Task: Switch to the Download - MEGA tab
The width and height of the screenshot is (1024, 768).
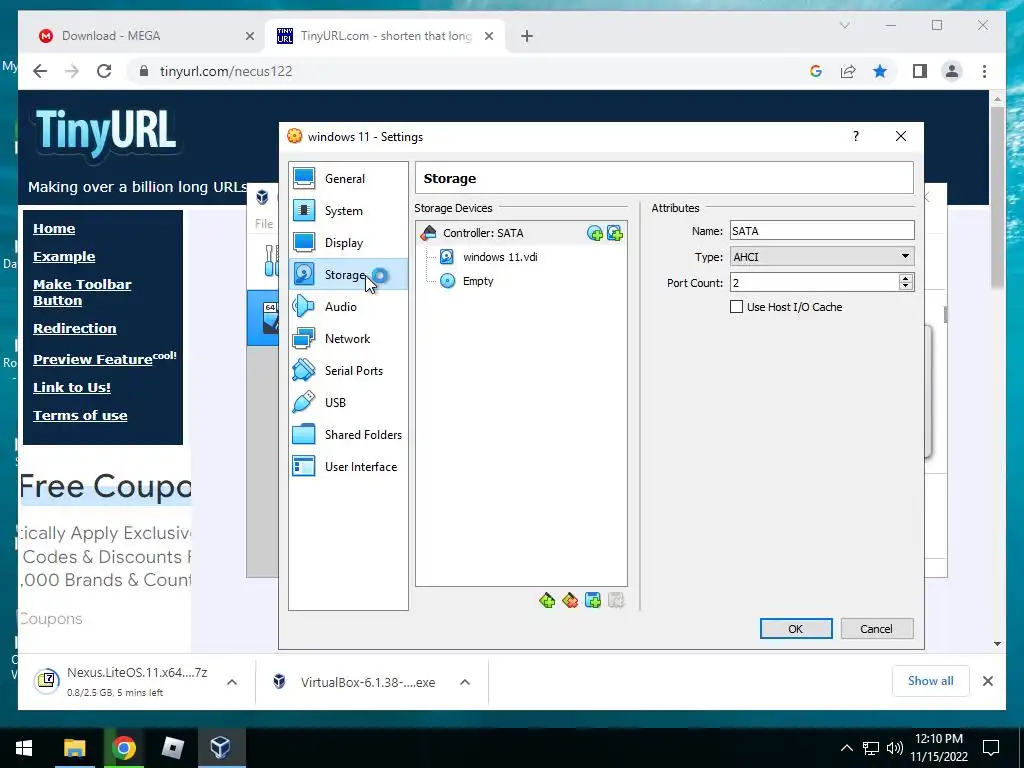Action: coord(142,36)
